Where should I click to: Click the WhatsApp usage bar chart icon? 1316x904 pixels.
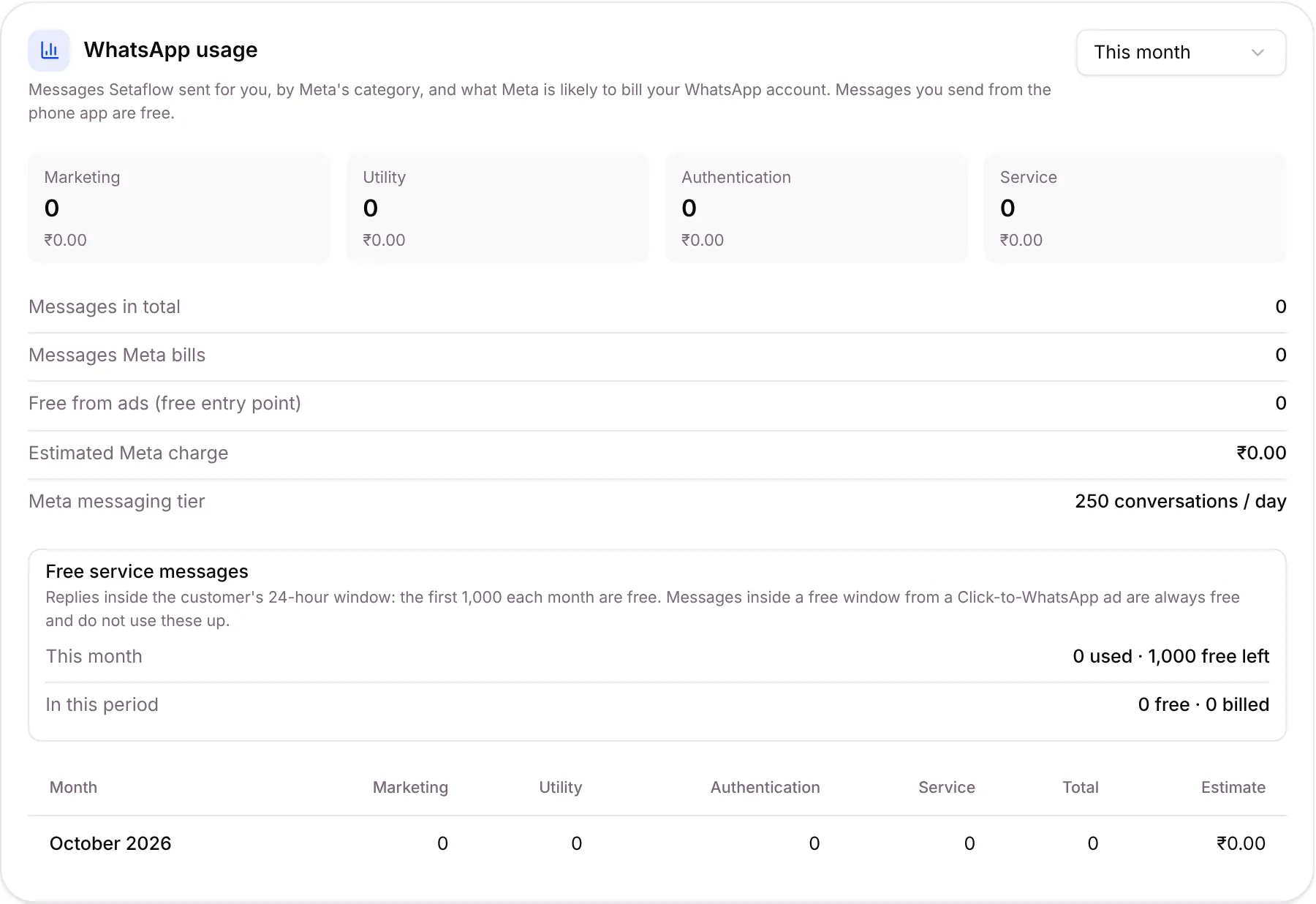coord(49,50)
